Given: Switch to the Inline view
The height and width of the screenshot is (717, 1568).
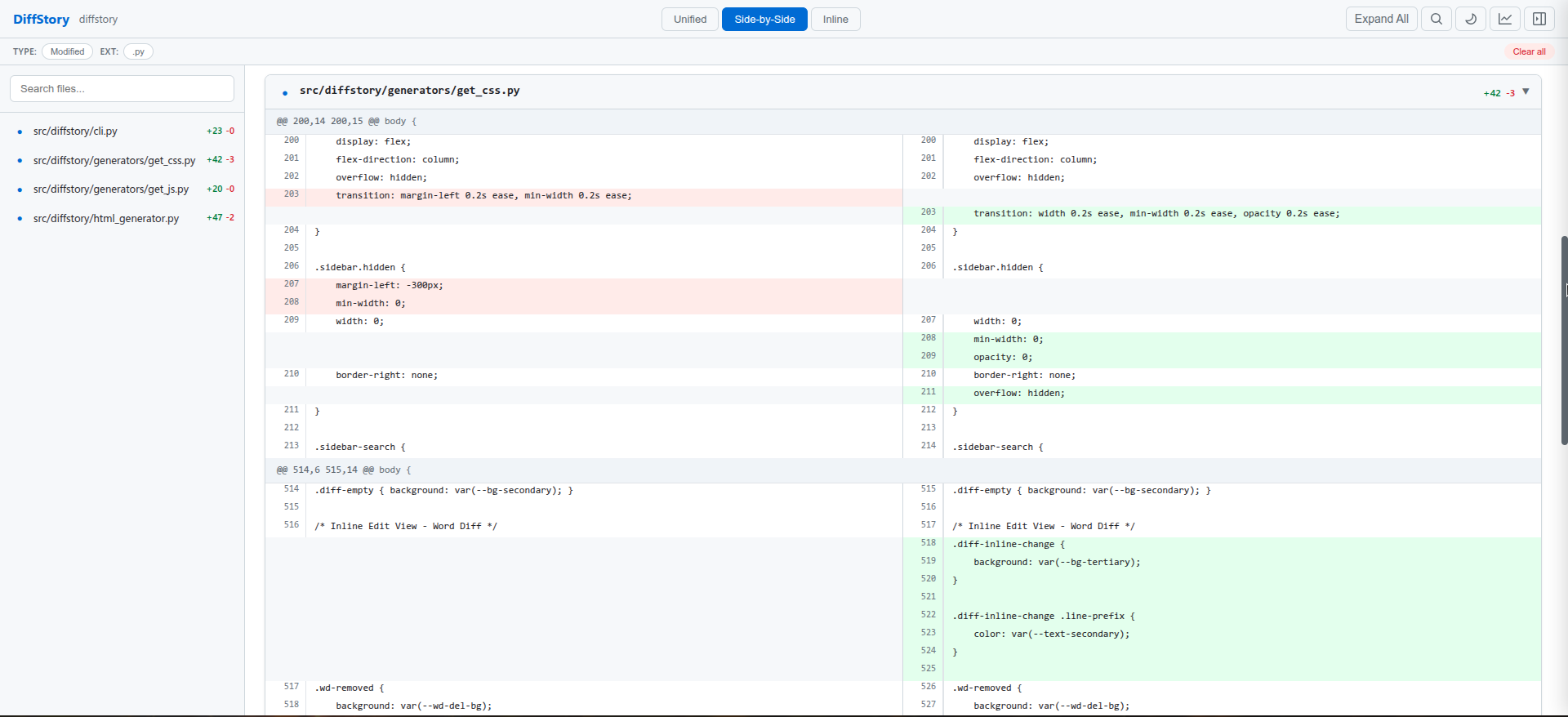Looking at the screenshot, I should click(835, 19).
